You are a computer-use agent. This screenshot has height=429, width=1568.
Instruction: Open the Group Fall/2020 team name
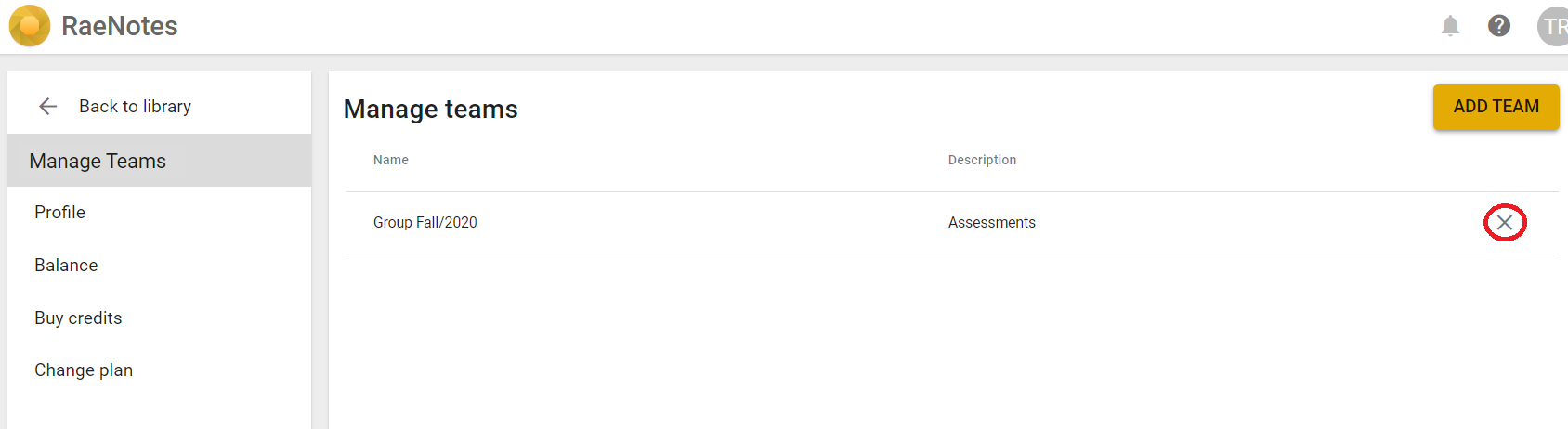[425, 223]
